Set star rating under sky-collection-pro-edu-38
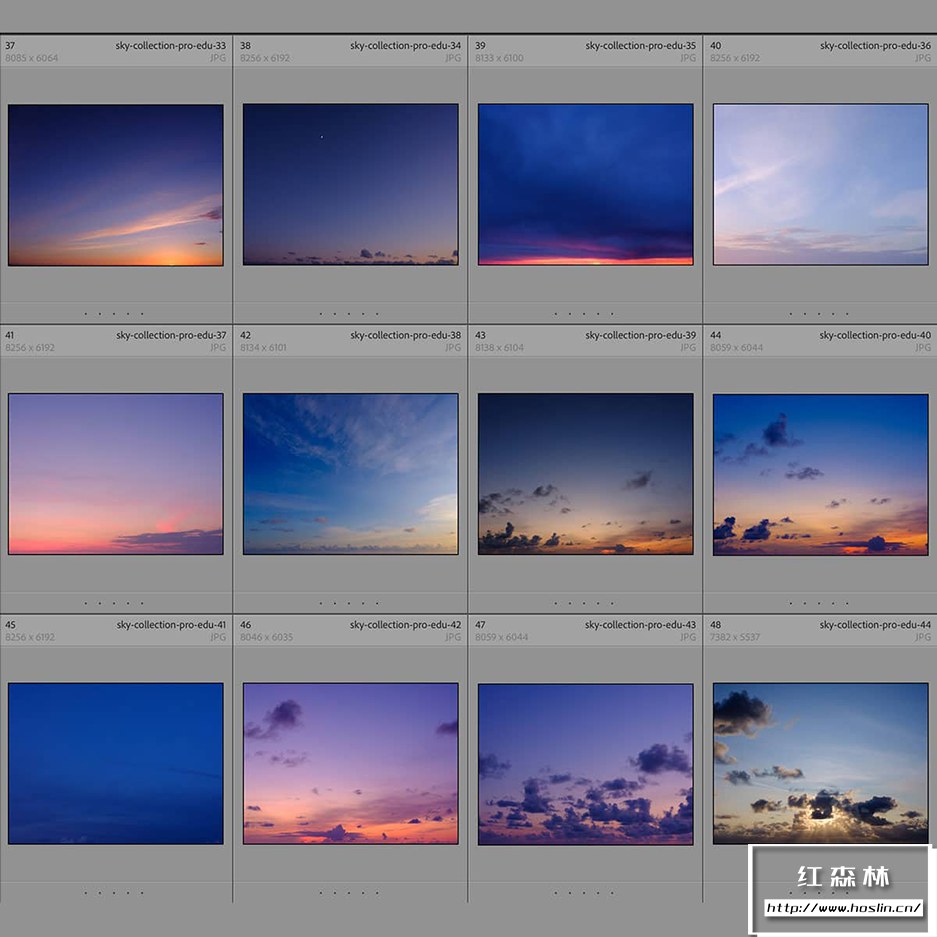 pos(349,603)
